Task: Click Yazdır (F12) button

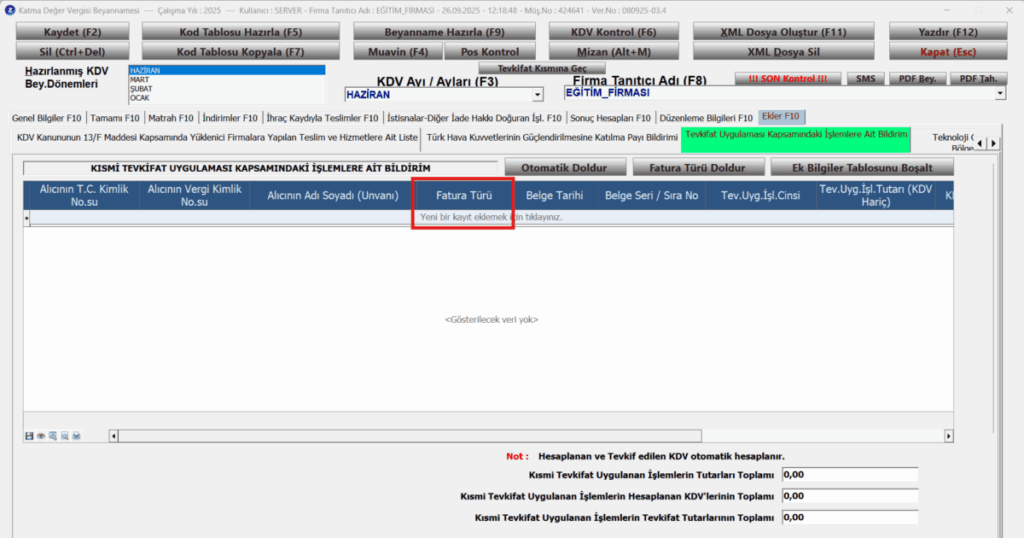Action: (x=948, y=32)
